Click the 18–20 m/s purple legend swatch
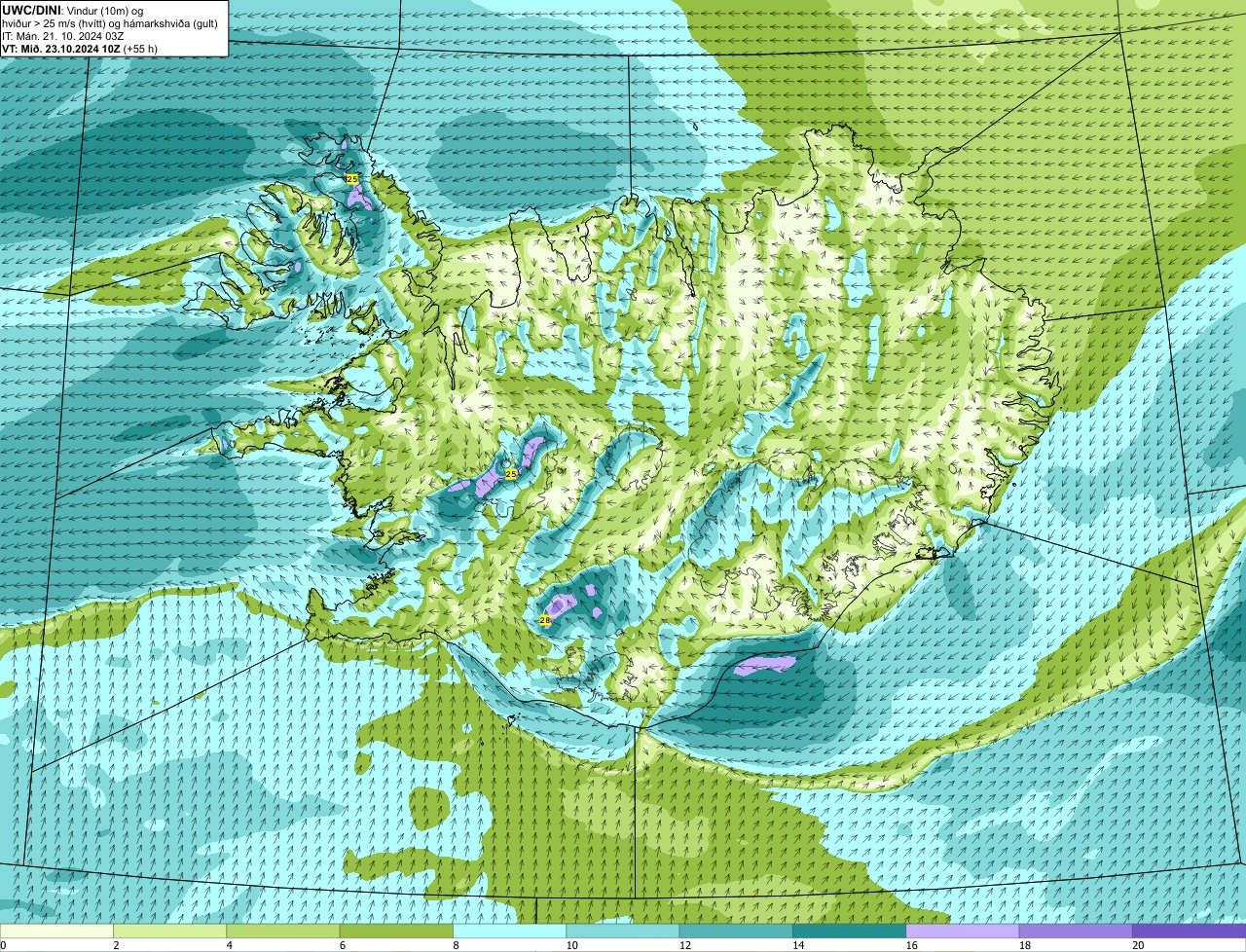Screen dimensions: 1246x952 [x=1076, y=931]
